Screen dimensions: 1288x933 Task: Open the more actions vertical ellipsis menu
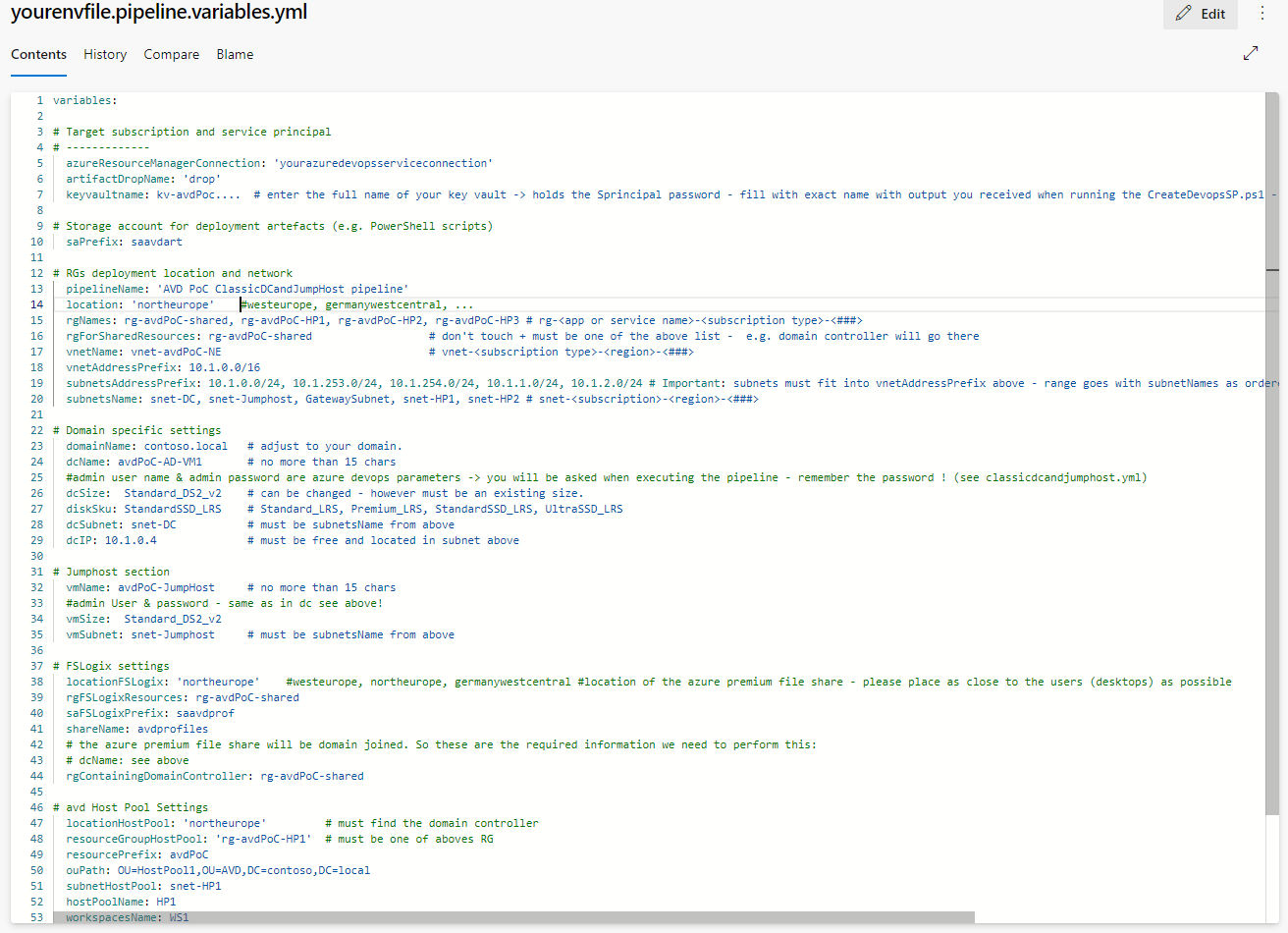(x=1262, y=14)
